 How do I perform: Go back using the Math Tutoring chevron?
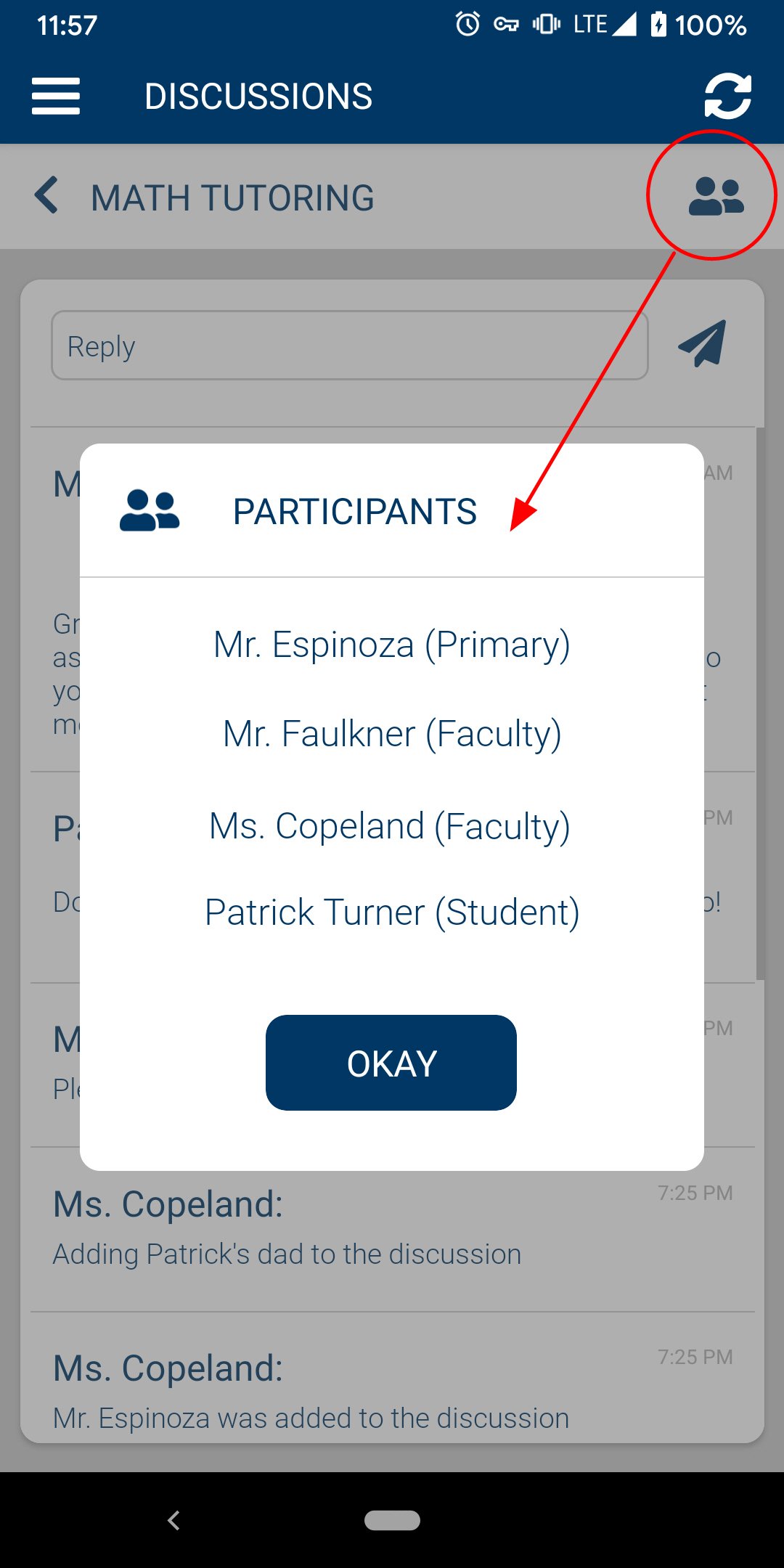[46, 196]
